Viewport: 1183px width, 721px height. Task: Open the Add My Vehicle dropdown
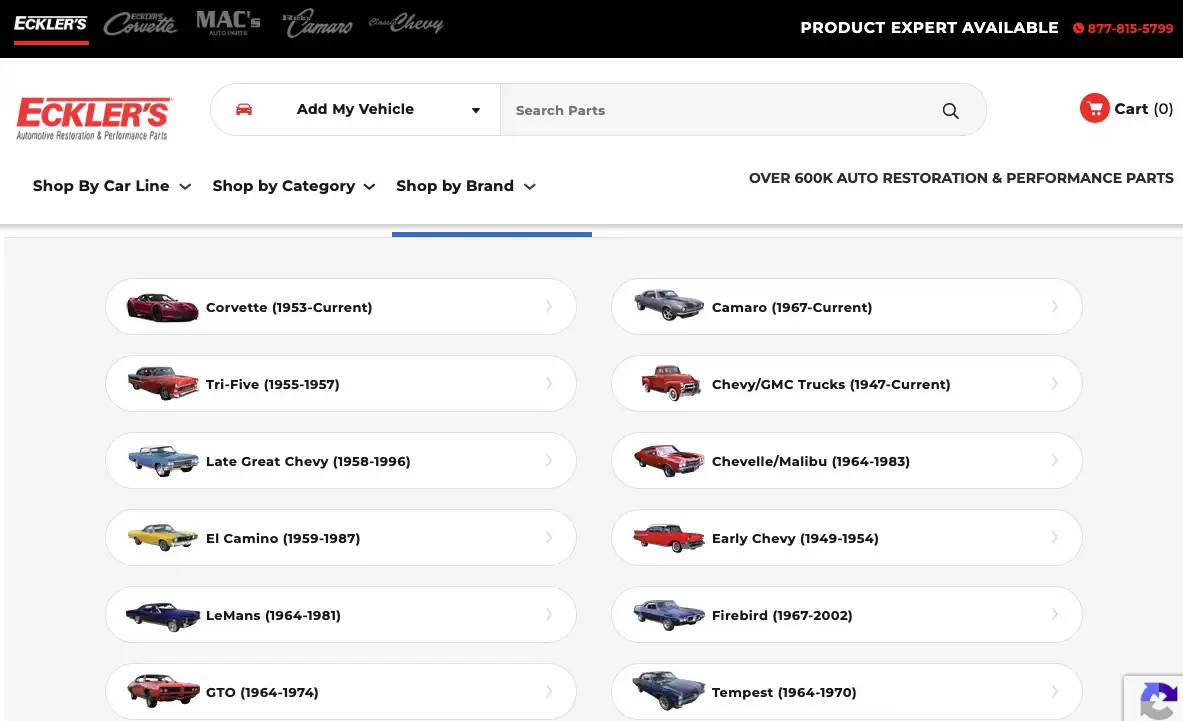click(x=355, y=109)
